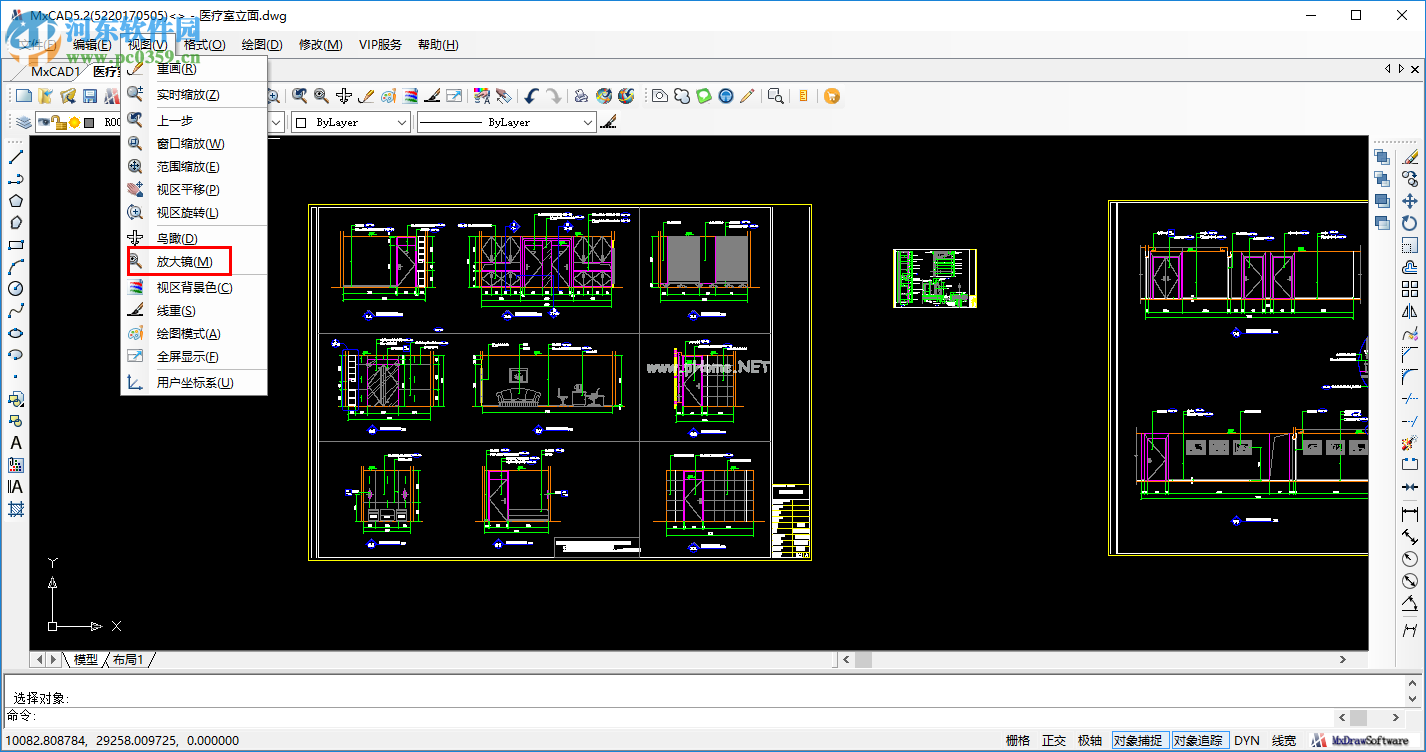Open the 绘图(D) menu
The image size is (1426, 752).
[x=262, y=45]
